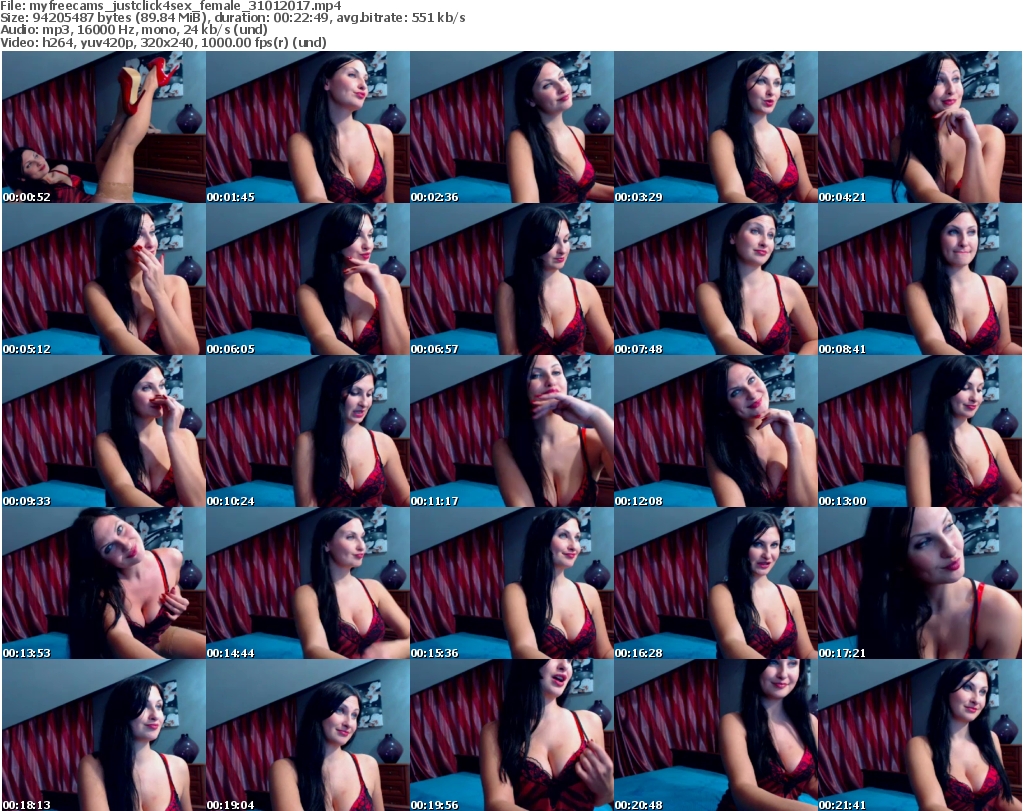Select the thumbnail frame at 00:16:28

coord(715,583)
